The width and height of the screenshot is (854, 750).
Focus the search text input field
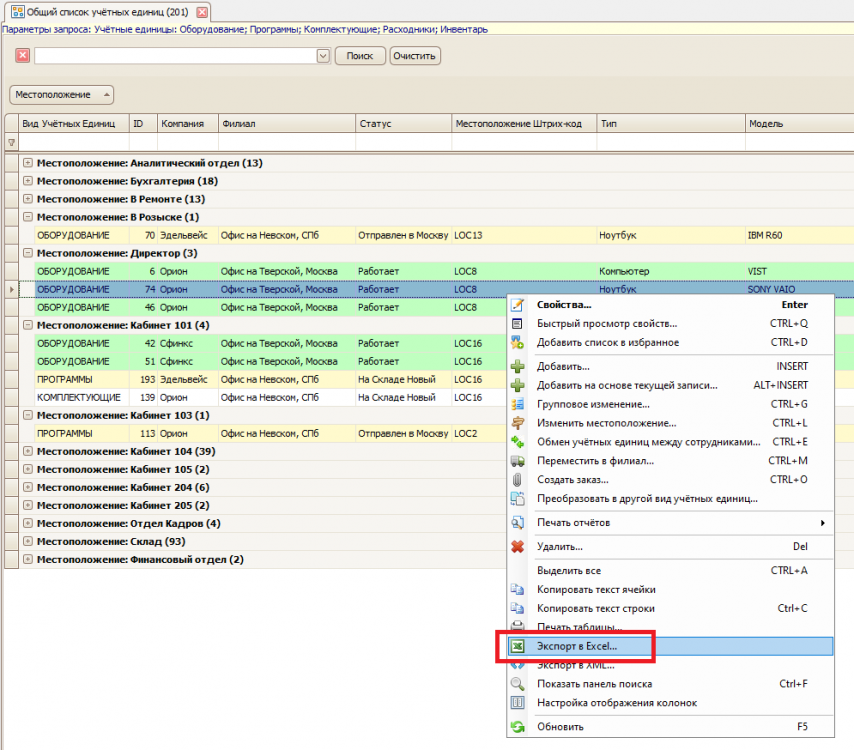point(175,56)
